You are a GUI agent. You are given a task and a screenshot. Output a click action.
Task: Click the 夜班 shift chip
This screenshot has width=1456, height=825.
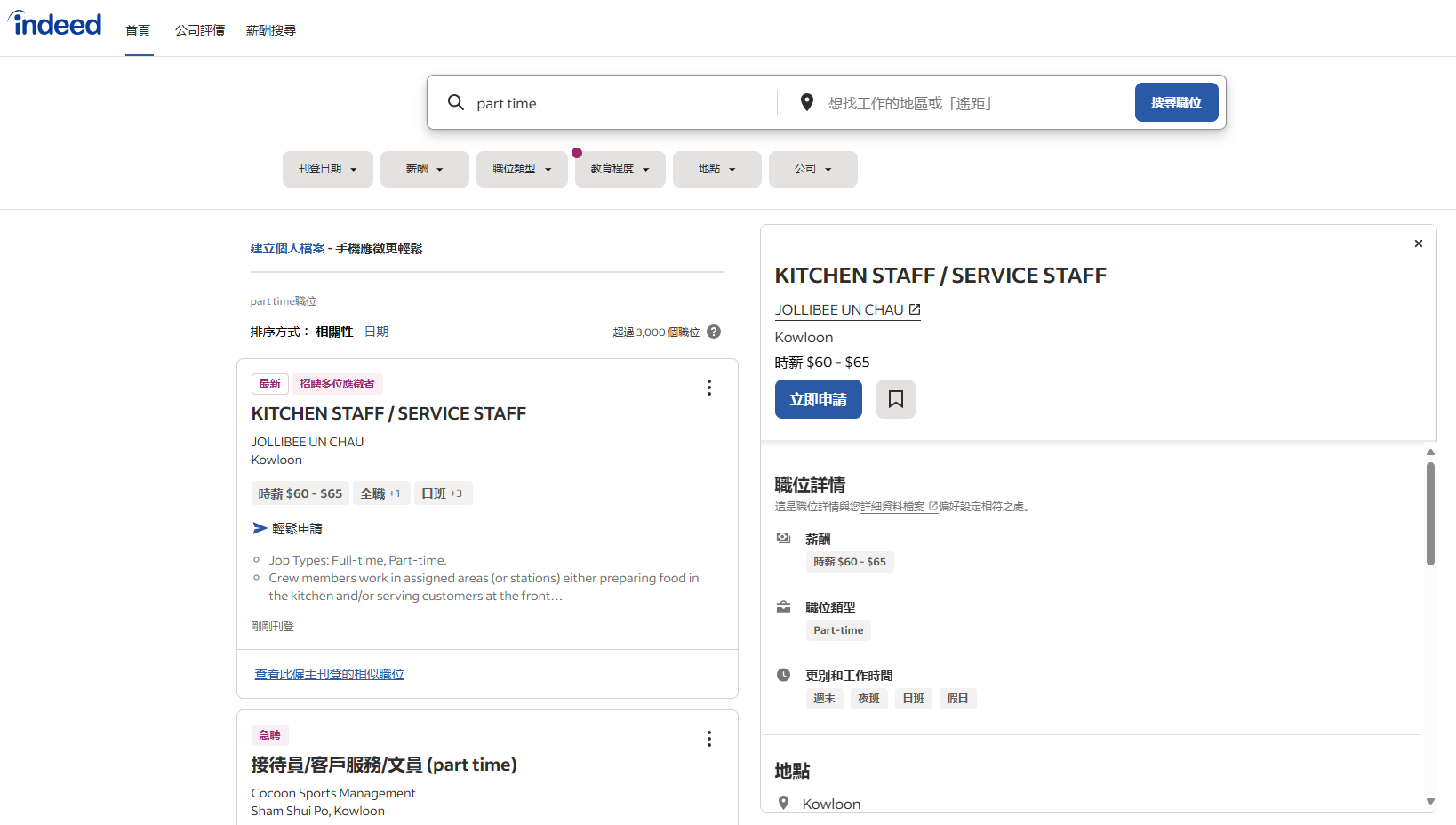(x=868, y=699)
